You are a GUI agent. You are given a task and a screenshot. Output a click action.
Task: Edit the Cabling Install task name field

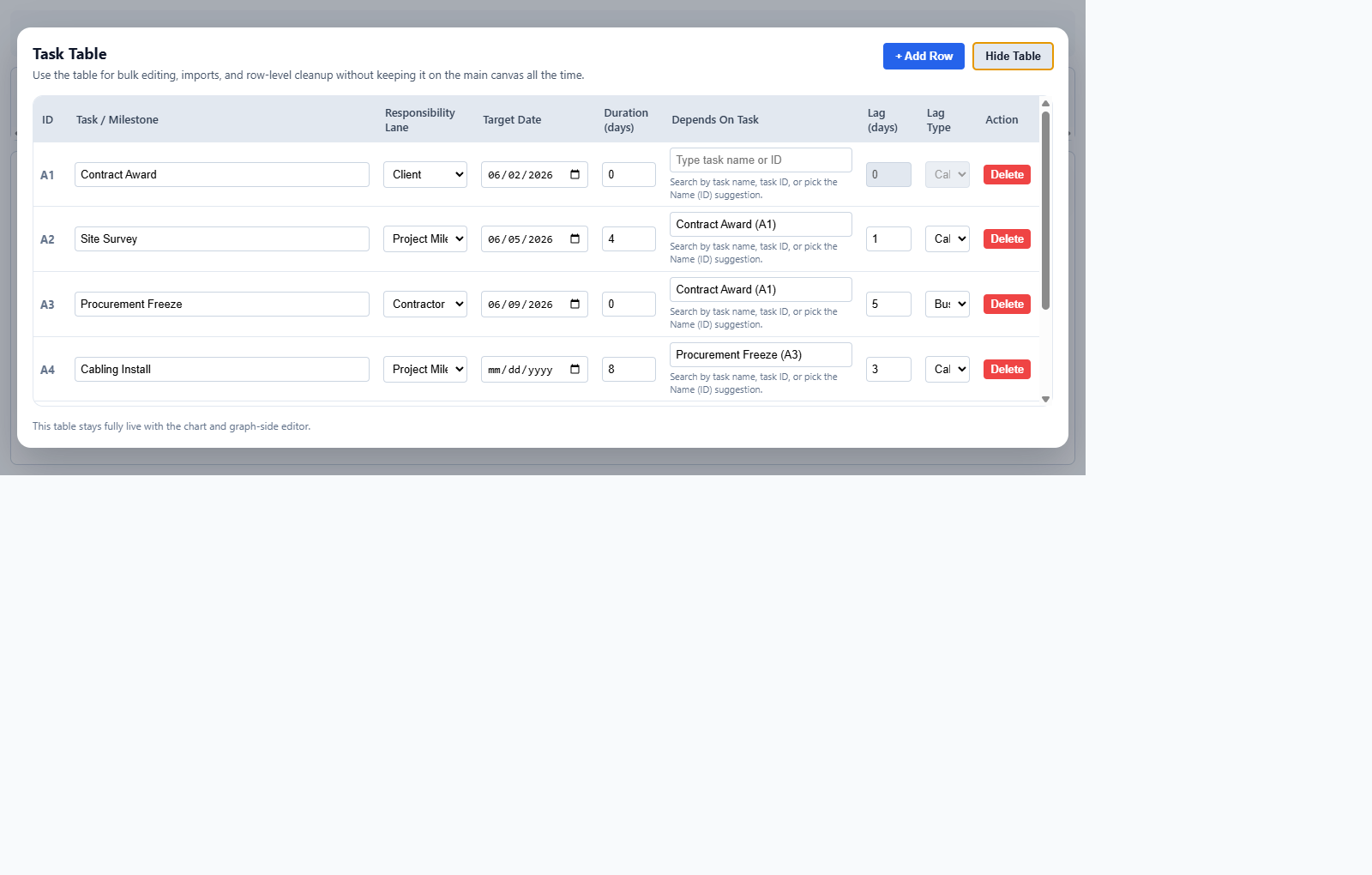coord(222,369)
